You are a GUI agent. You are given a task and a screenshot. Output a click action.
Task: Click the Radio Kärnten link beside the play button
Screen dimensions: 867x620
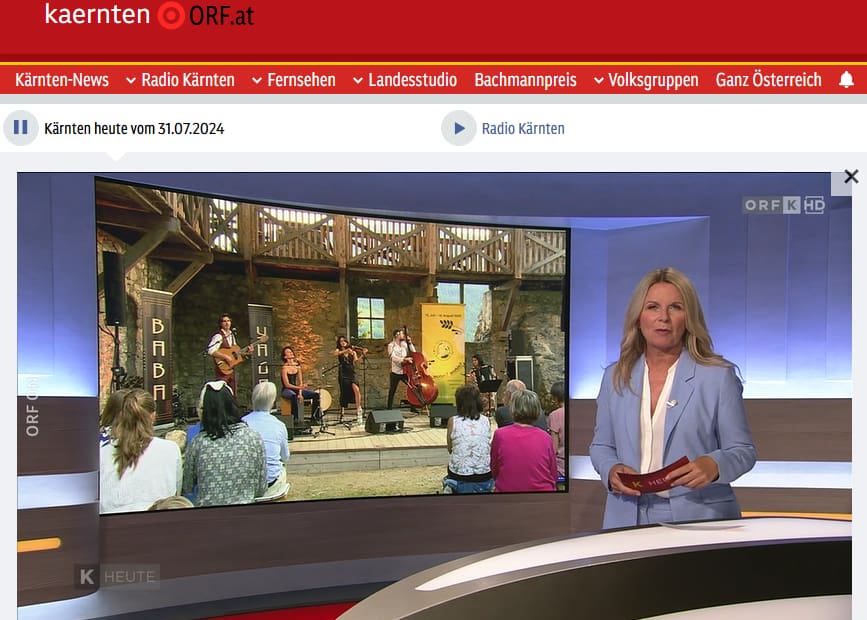tap(523, 128)
